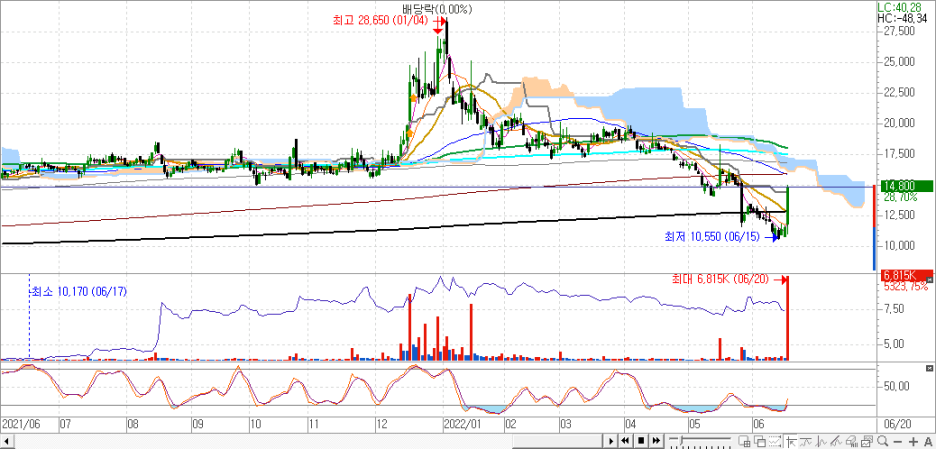Toggle the dashed line chart icon

pos(775,441)
